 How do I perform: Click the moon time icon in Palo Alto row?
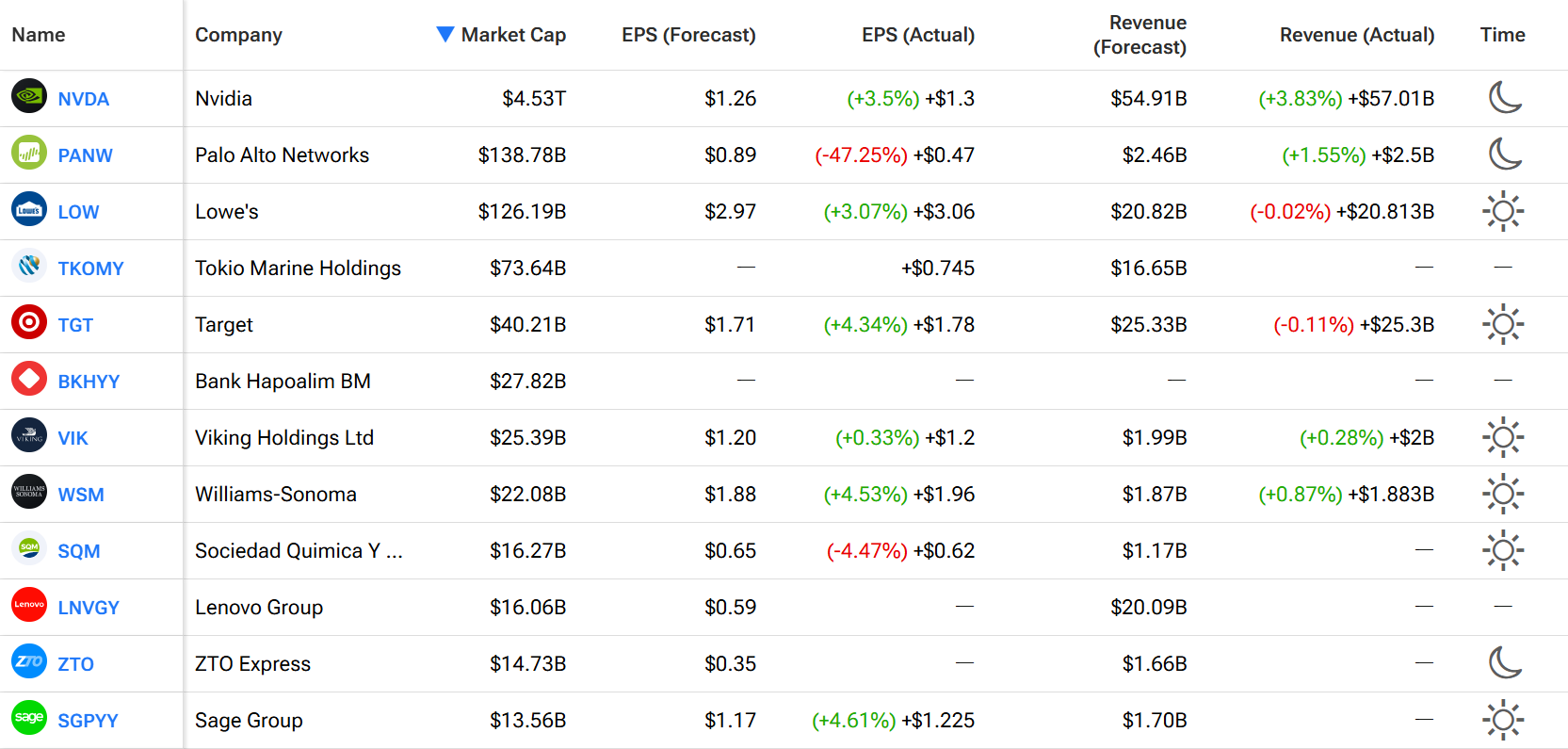[x=1504, y=154]
